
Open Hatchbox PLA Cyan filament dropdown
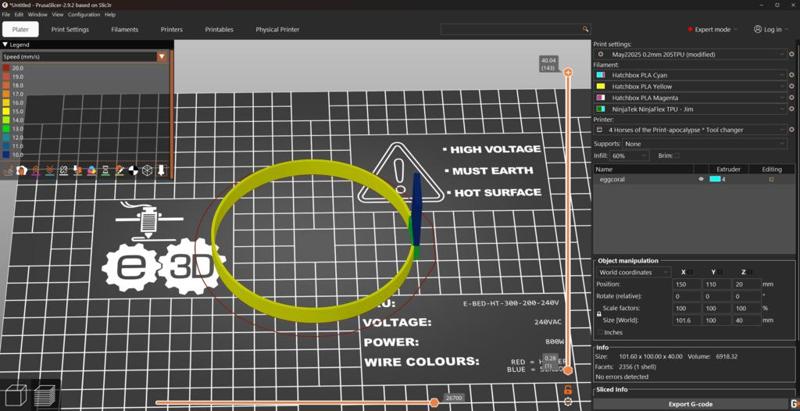point(691,75)
